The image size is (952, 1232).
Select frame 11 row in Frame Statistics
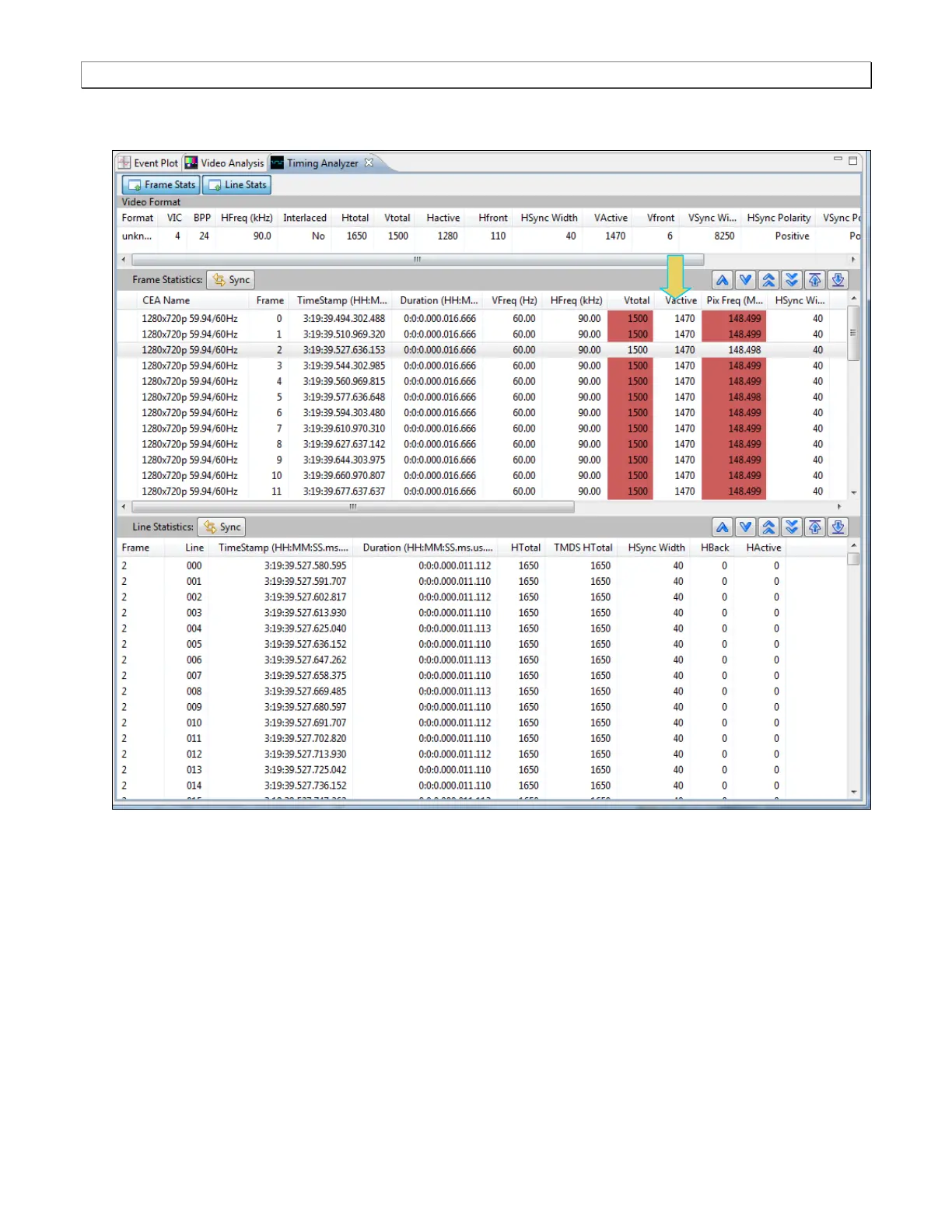click(481, 492)
